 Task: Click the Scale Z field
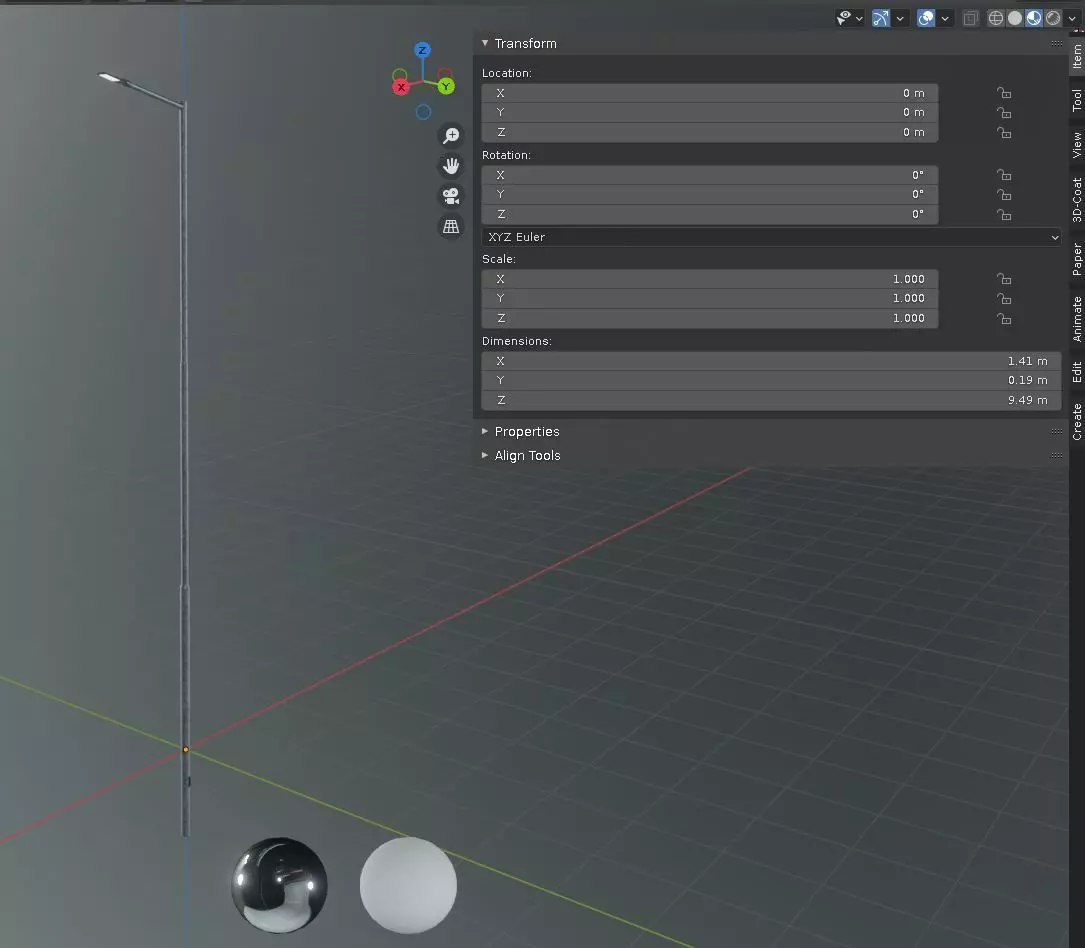tap(709, 318)
